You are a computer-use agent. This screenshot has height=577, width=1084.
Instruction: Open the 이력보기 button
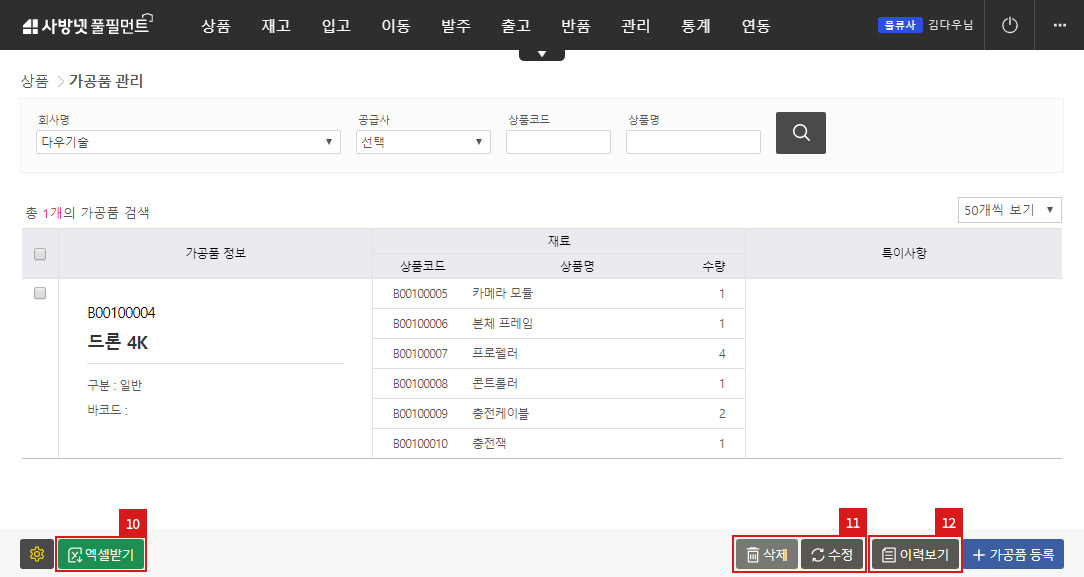914,554
